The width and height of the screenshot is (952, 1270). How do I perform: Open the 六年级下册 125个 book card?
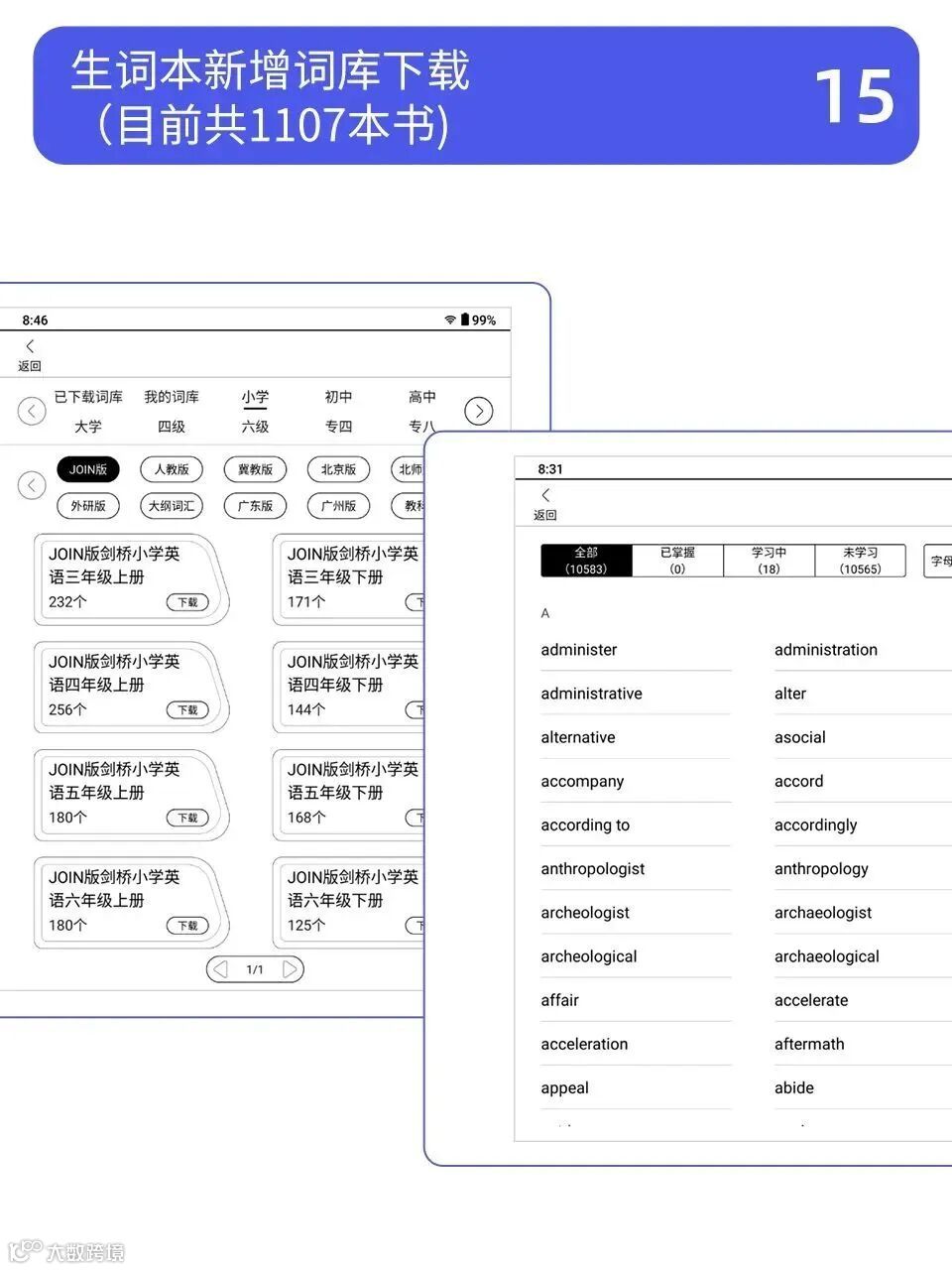348,903
